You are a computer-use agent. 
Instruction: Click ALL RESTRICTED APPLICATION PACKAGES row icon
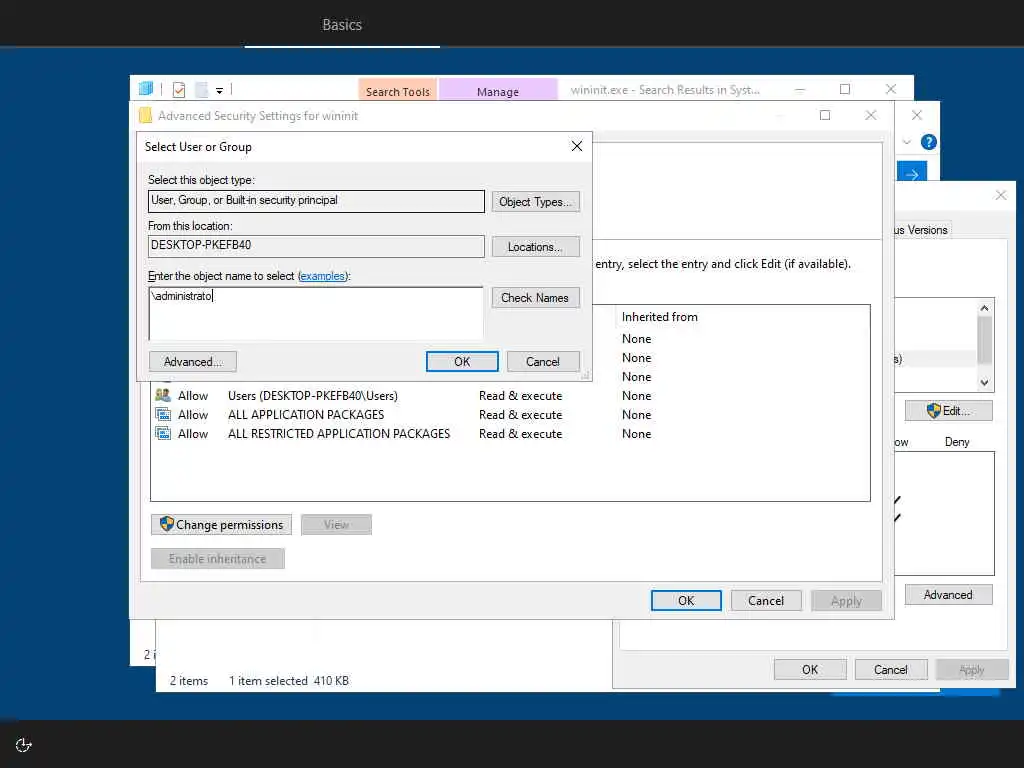tap(163, 433)
